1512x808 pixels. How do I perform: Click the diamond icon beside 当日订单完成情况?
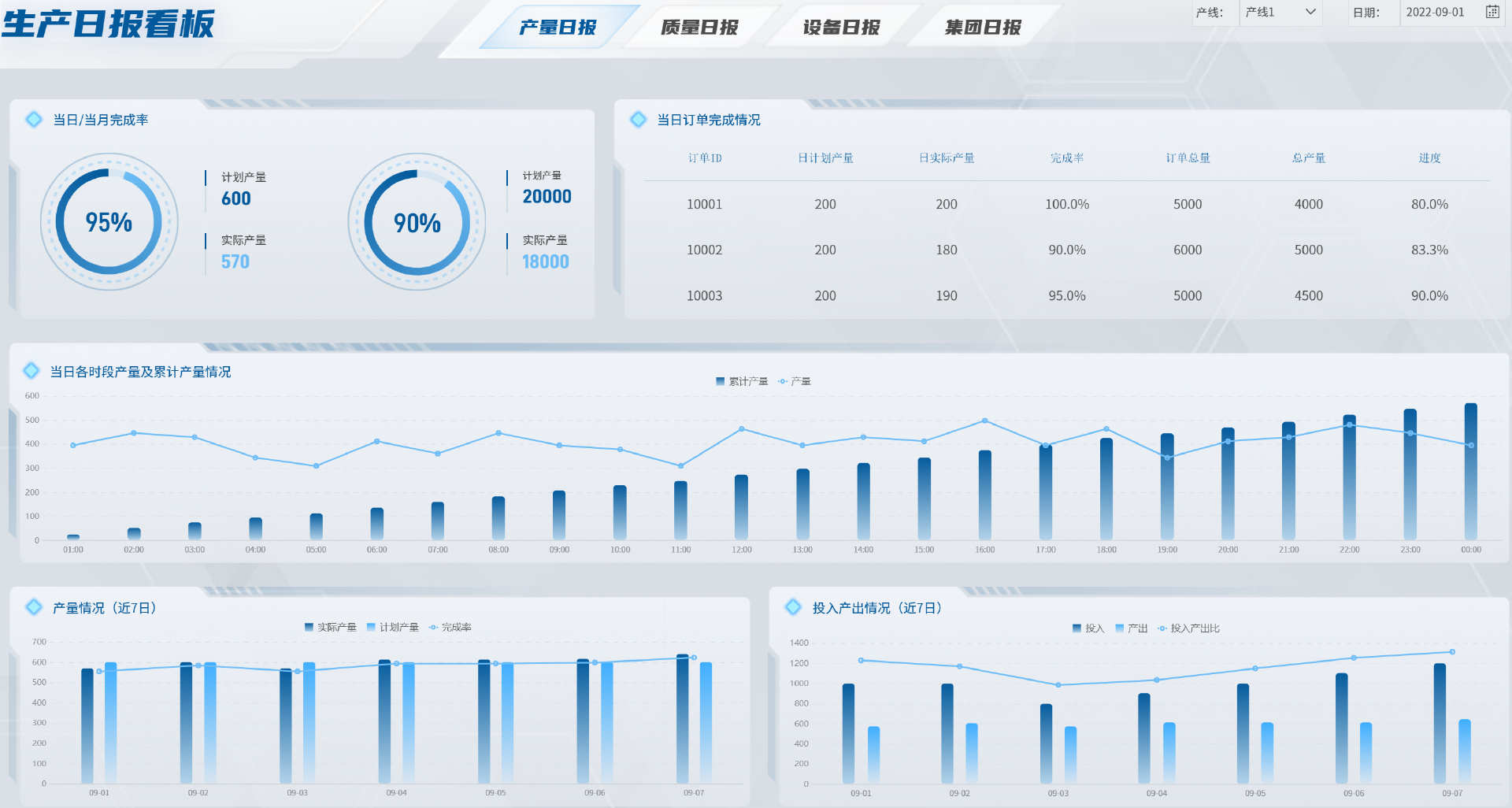click(638, 120)
